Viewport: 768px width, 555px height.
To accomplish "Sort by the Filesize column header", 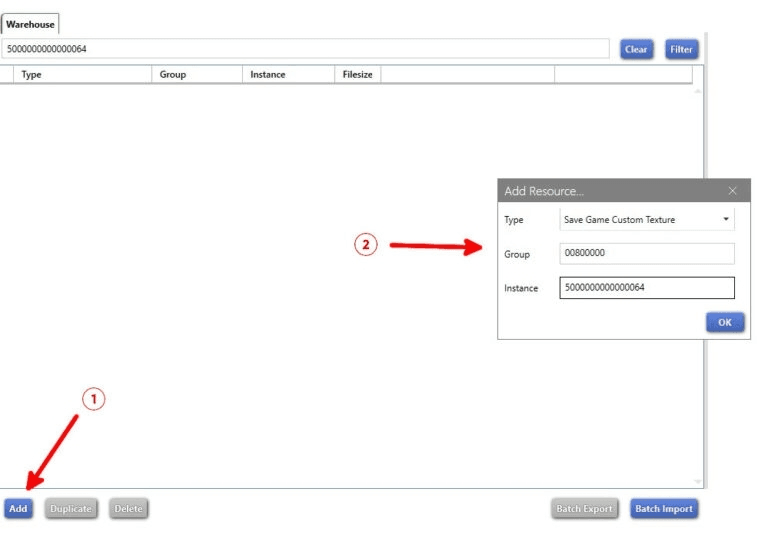I will pyautogui.click(x=357, y=75).
